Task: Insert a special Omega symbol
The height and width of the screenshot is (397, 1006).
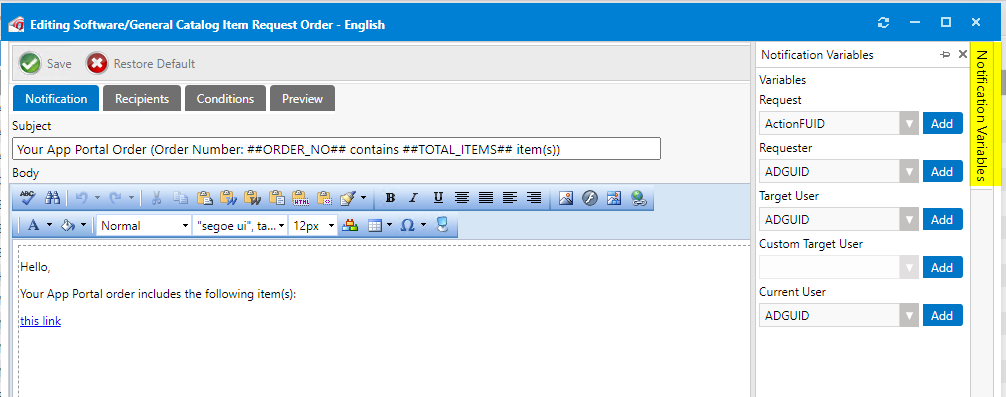Action: 407,226
